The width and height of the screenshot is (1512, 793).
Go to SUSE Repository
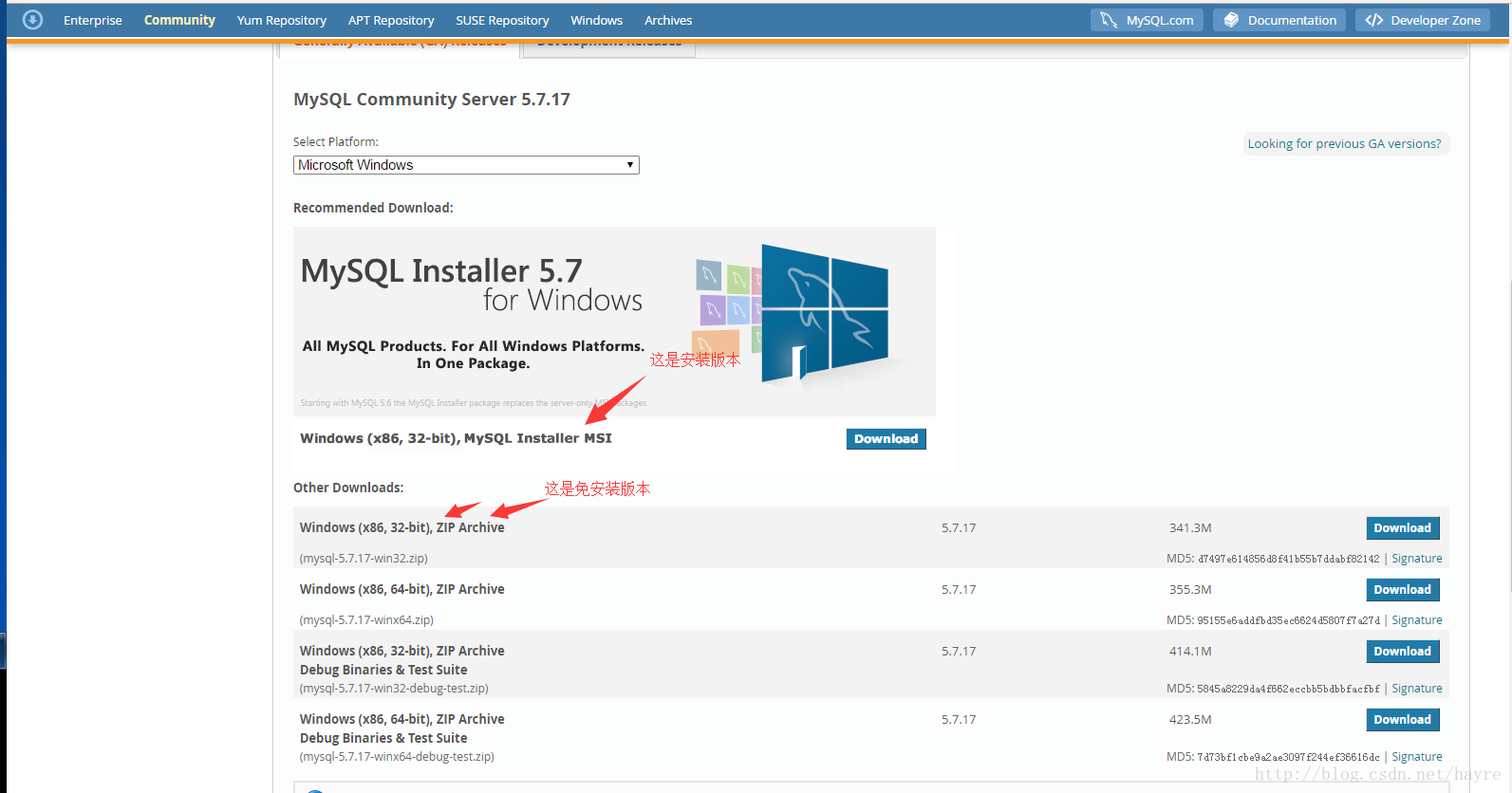(502, 20)
